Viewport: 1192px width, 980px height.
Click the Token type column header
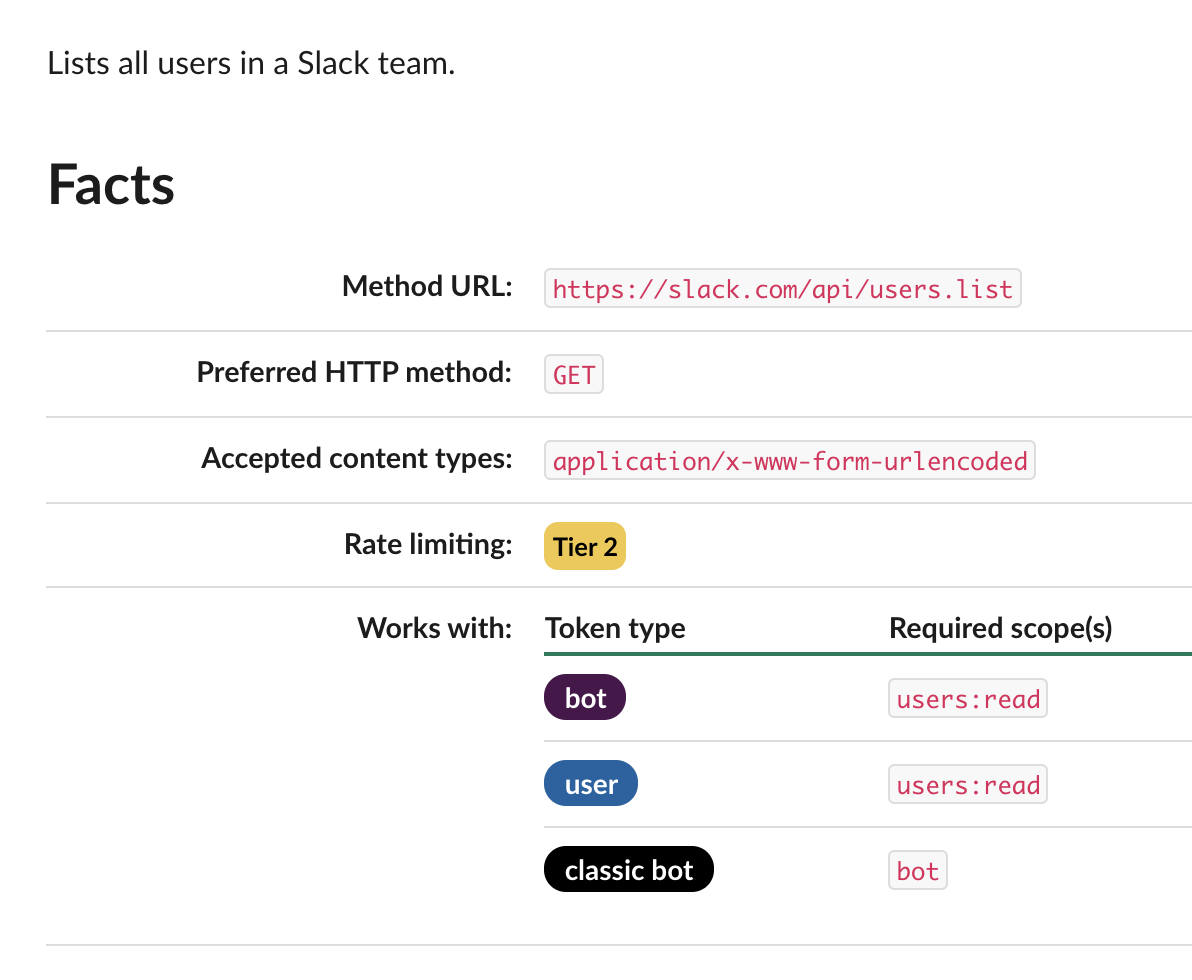(615, 628)
